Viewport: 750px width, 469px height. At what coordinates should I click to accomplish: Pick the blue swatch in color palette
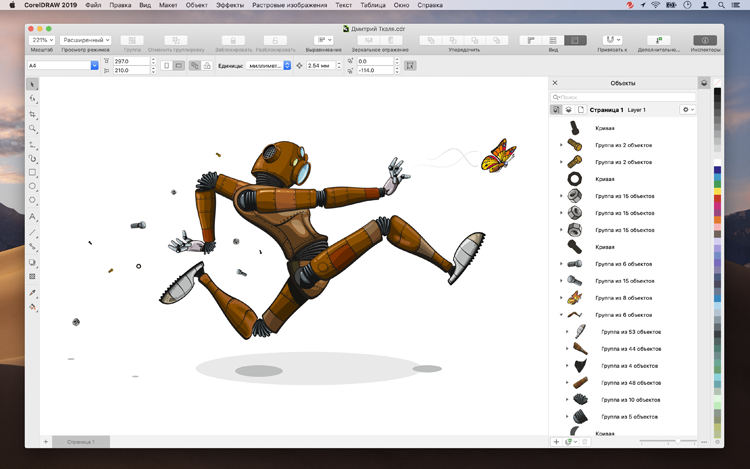coord(717,170)
